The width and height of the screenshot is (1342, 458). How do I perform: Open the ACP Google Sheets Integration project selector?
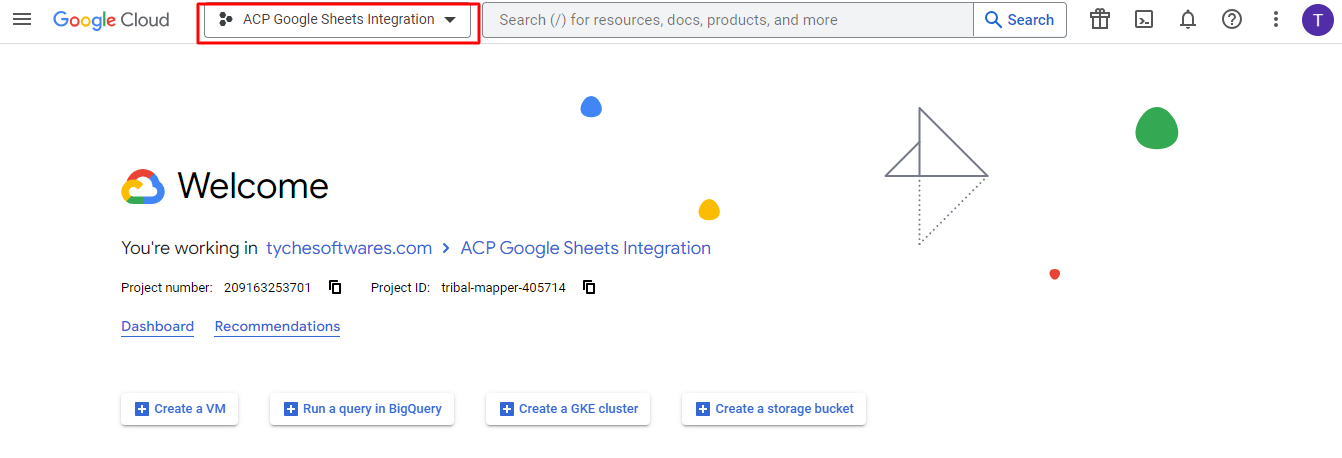[337, 20]
